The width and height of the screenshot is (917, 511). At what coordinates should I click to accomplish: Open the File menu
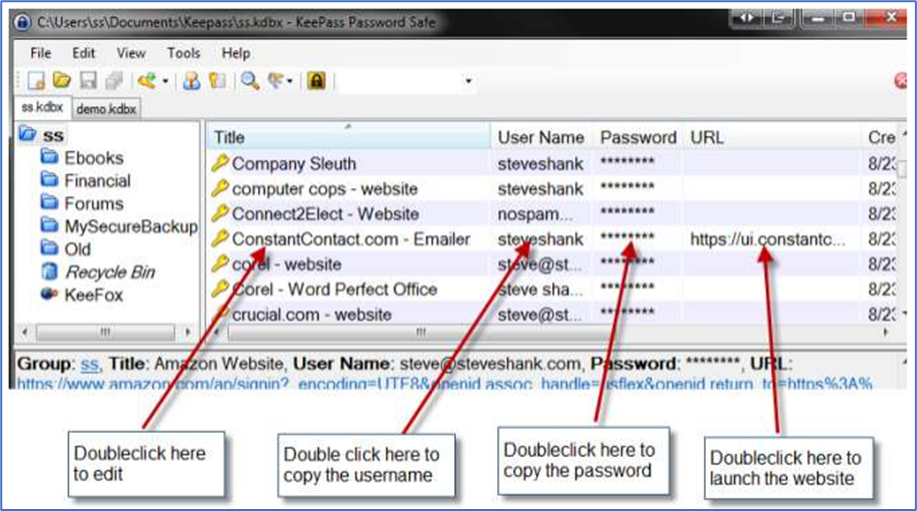[x=40, y=53]
